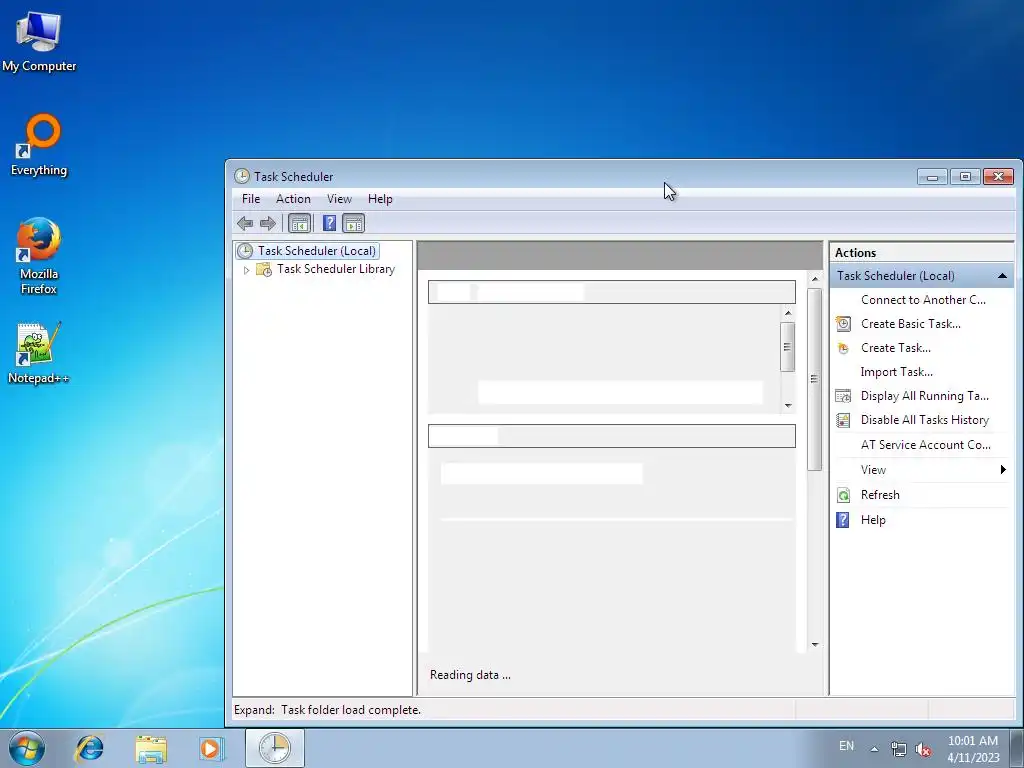Click the inner panel scroll down arrow
The width and height of the screenshot is (1024, 768).
(788, 406)
